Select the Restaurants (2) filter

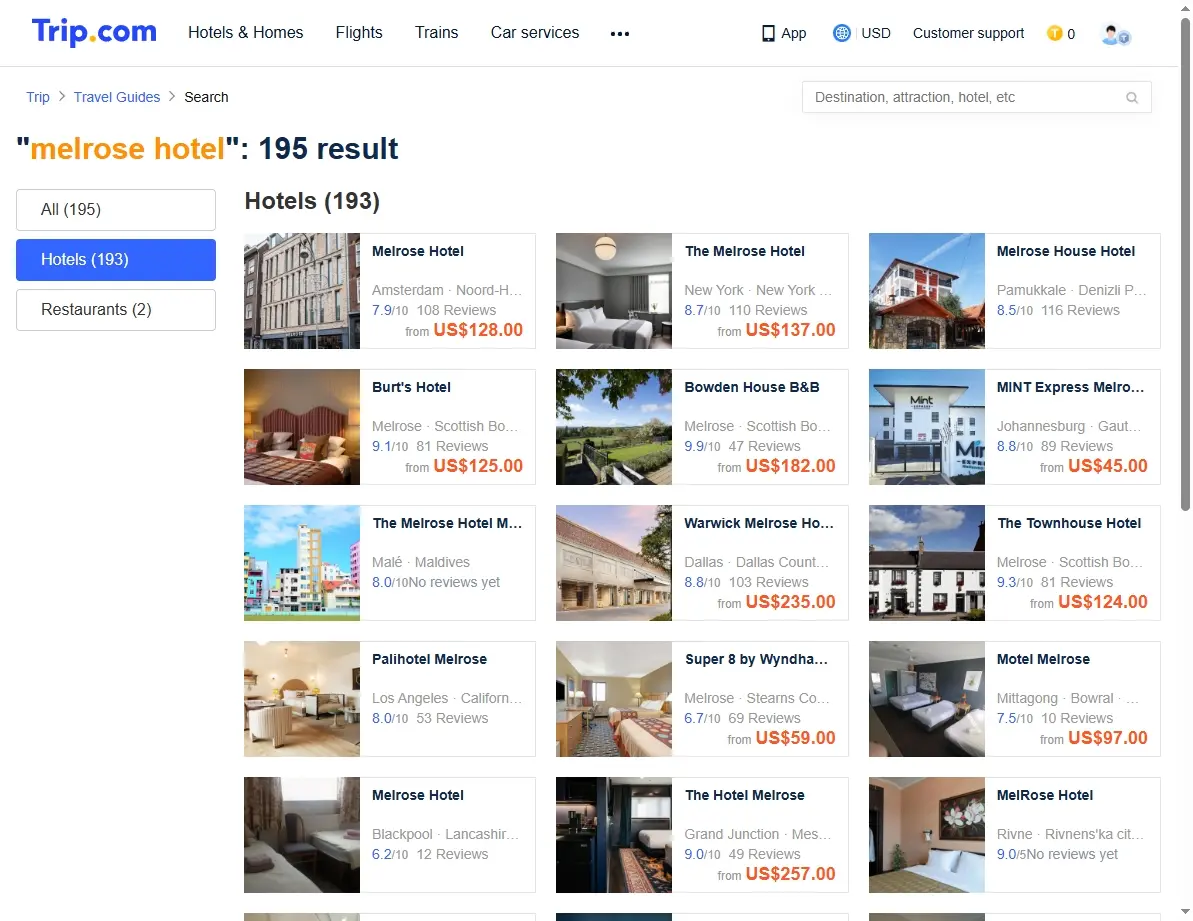pyautogui.click(x=116, y=310)
